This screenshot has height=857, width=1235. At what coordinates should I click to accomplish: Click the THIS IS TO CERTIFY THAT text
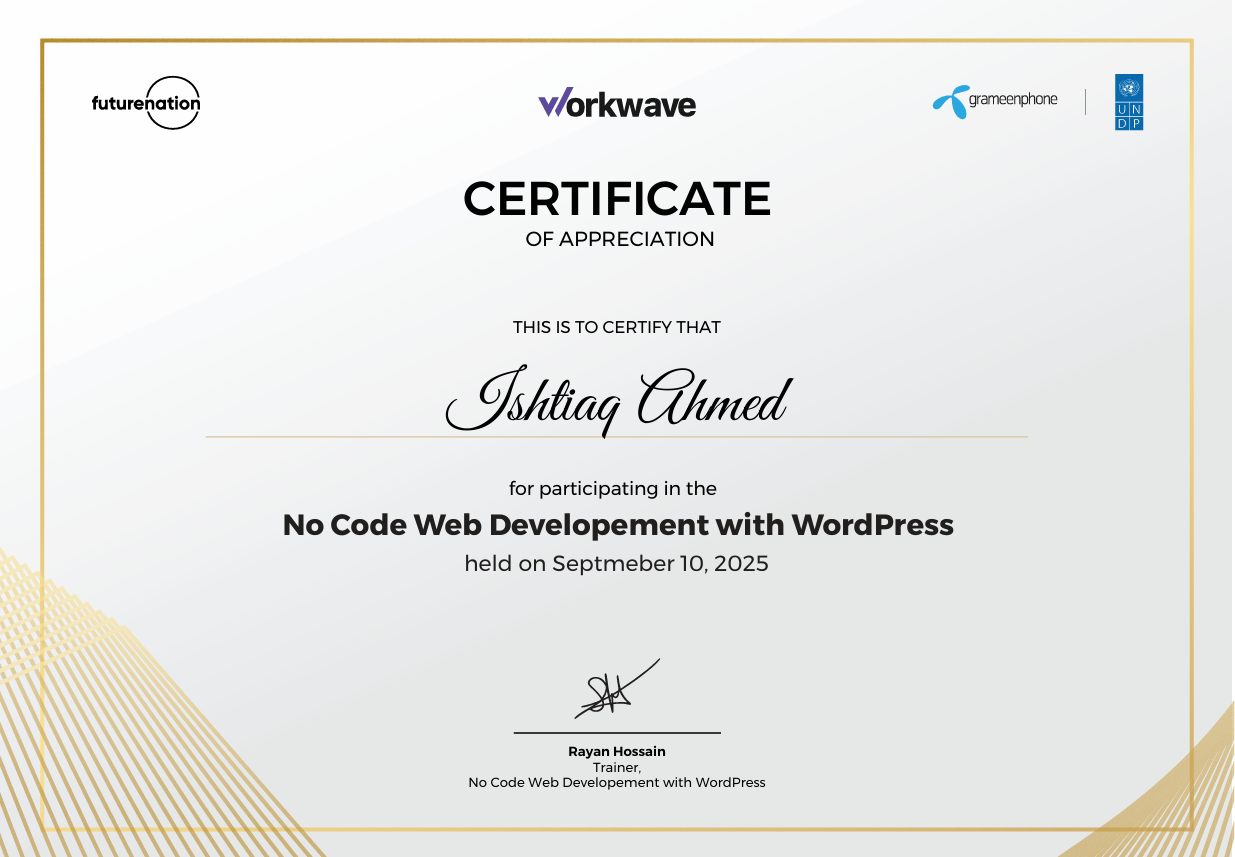click(x=617, y=327)
